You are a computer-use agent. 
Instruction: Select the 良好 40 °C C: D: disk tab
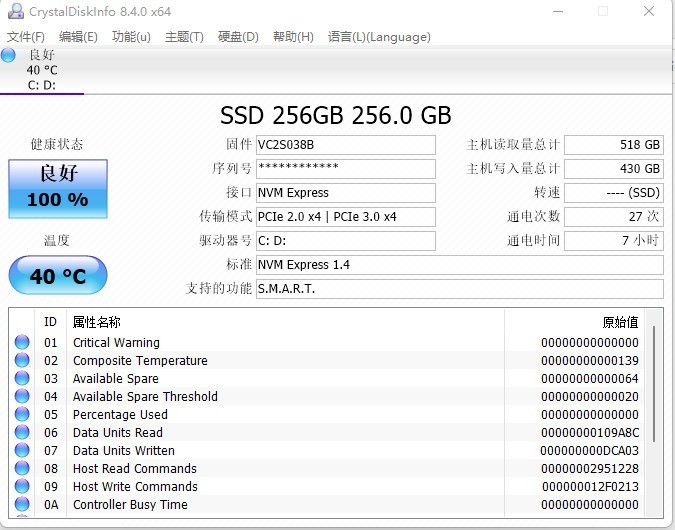[42, 70]
